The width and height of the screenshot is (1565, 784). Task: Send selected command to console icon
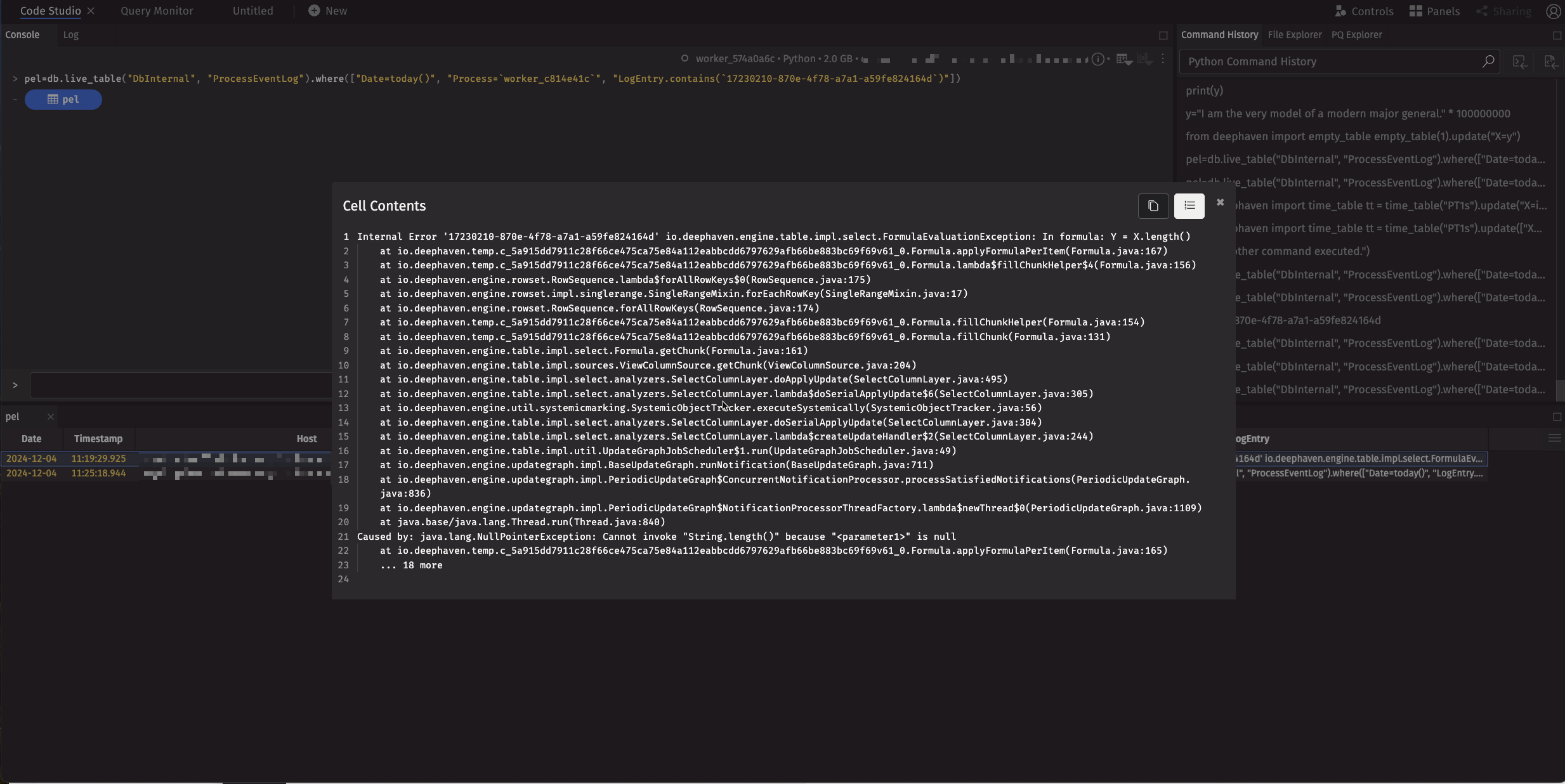[x=1519, y=62]
